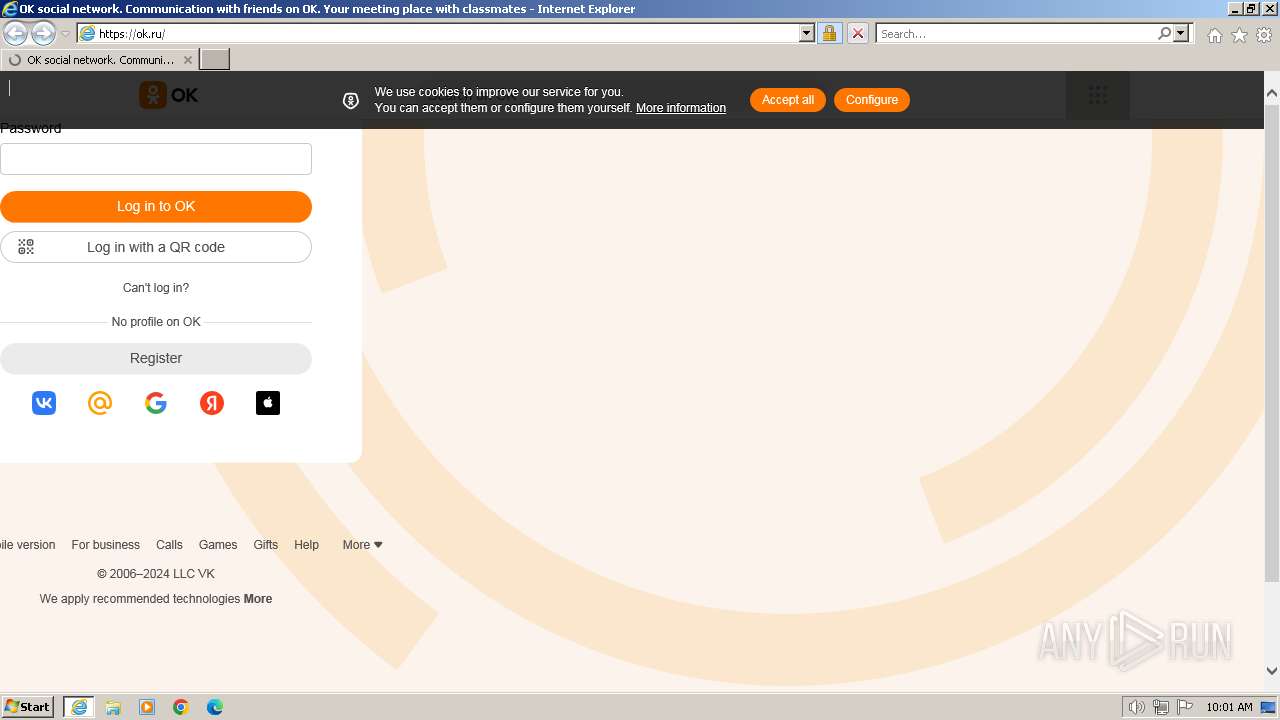This screenshot has width=1280, height=720.
Task: Open Internet Explorer in the taskbar
Action: [79, 707]
